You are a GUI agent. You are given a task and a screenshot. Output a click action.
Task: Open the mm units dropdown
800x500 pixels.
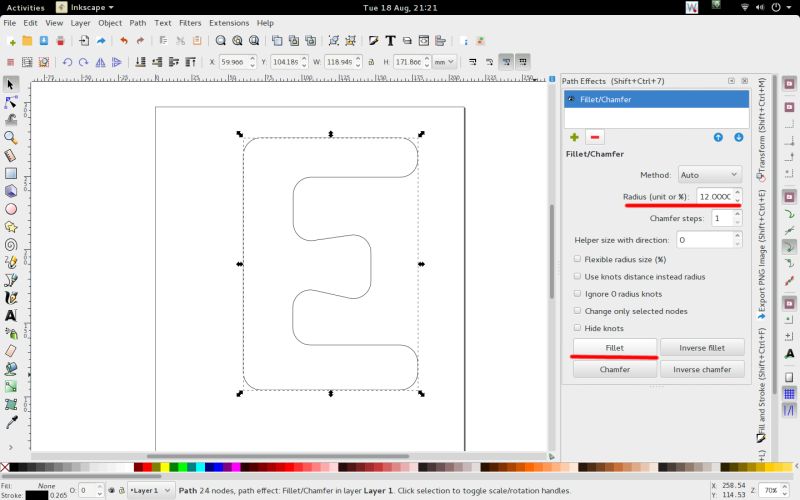pyautogui.click(x=444, y=62)
